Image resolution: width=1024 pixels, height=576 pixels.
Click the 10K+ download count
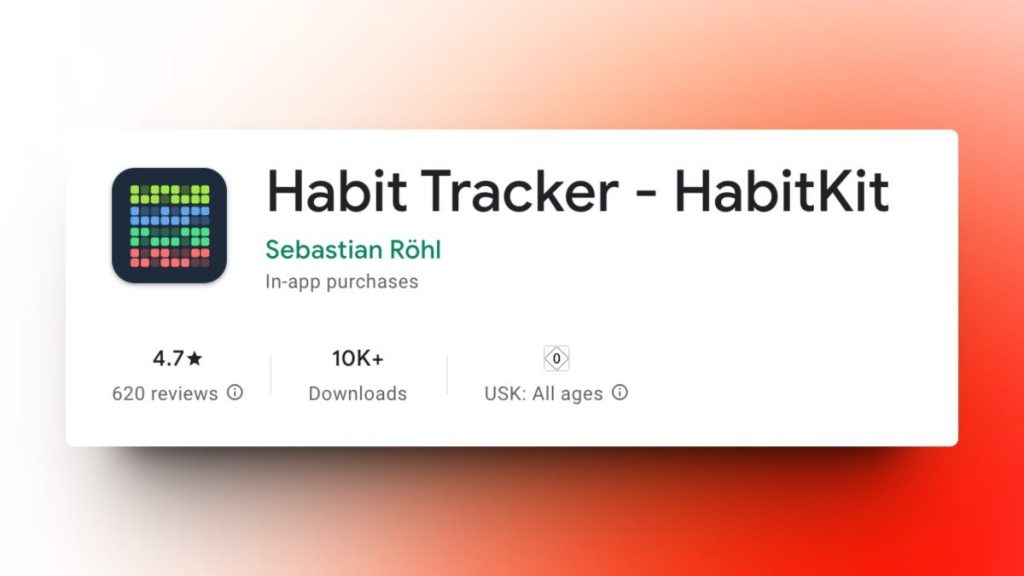[358, 358]
